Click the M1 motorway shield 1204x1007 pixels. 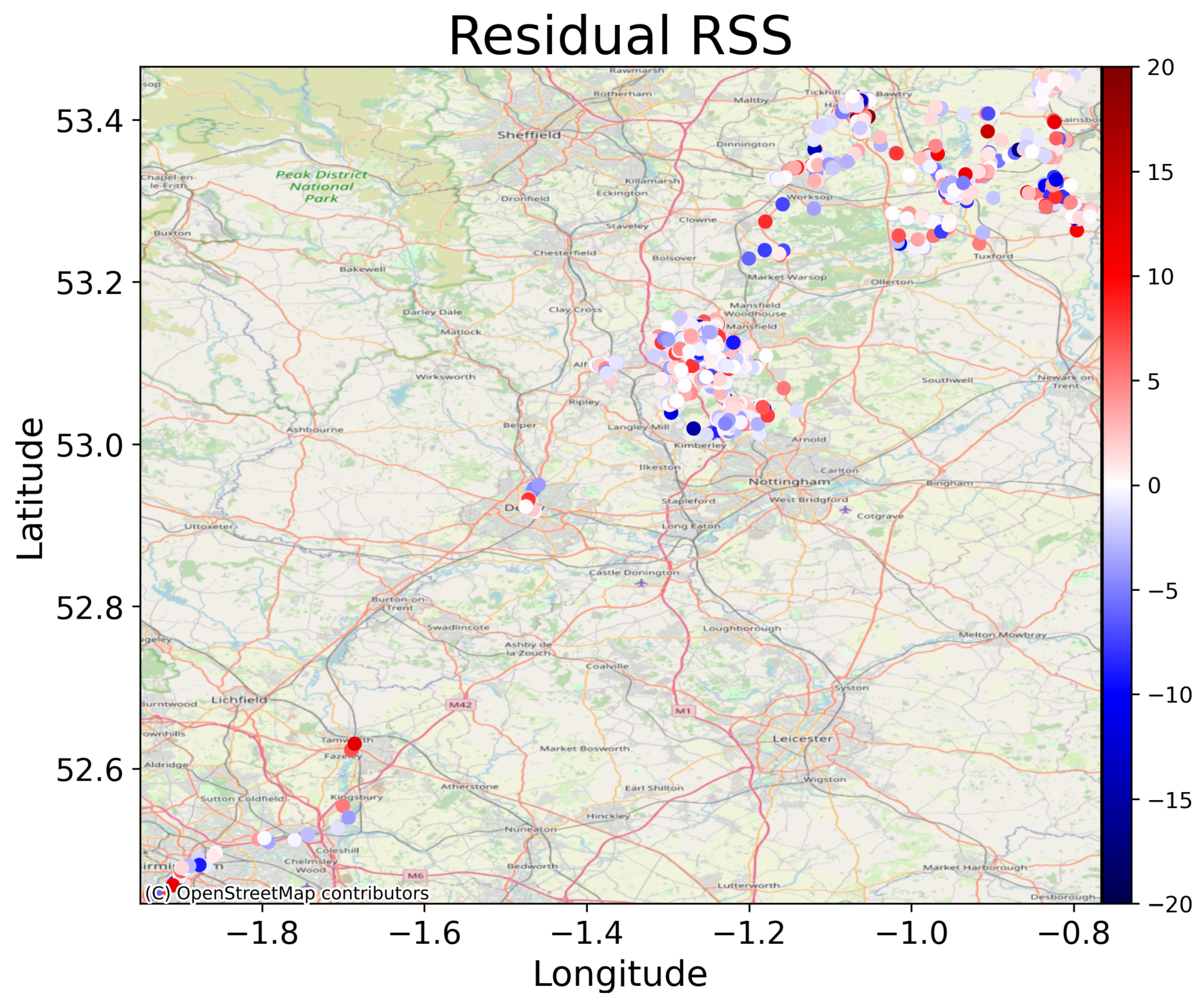(683, 711)
